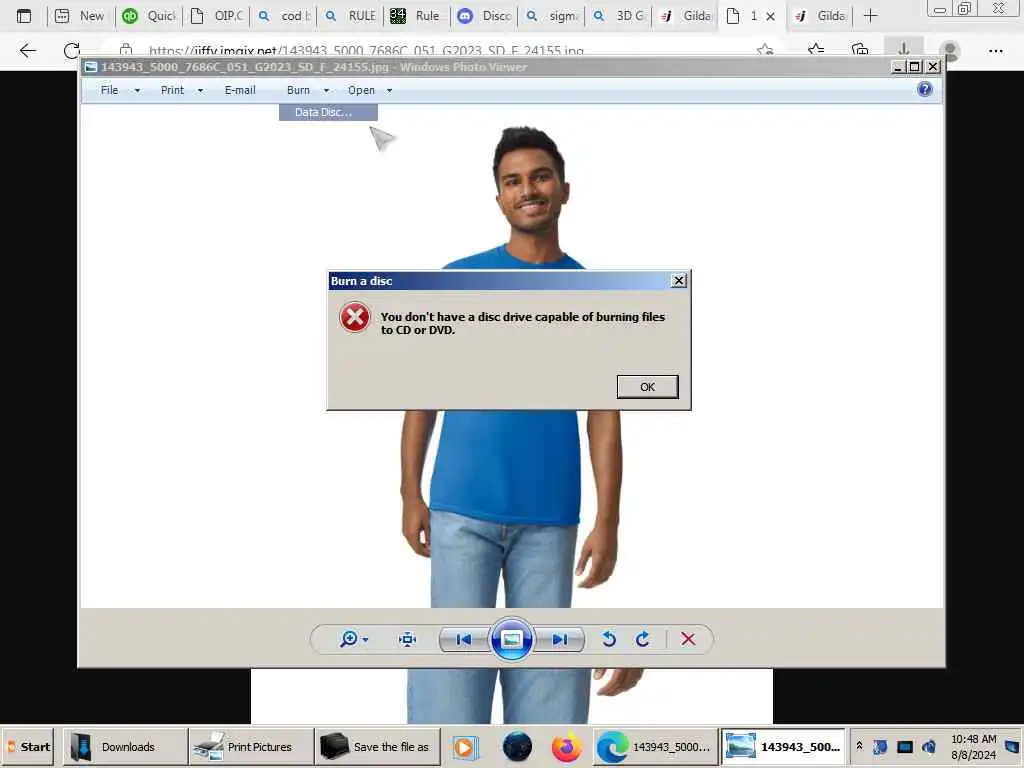This screenshot has width=1024, height=768.
Task: Open the Downloads taskbar item
Action: coord(125,746)
